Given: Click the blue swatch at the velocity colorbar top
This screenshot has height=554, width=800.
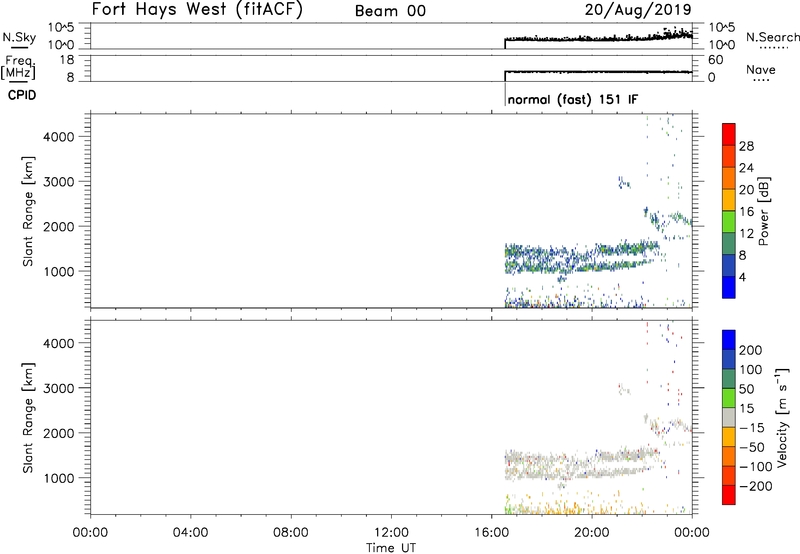Looking at the screenshot, I should click(729, 340).
